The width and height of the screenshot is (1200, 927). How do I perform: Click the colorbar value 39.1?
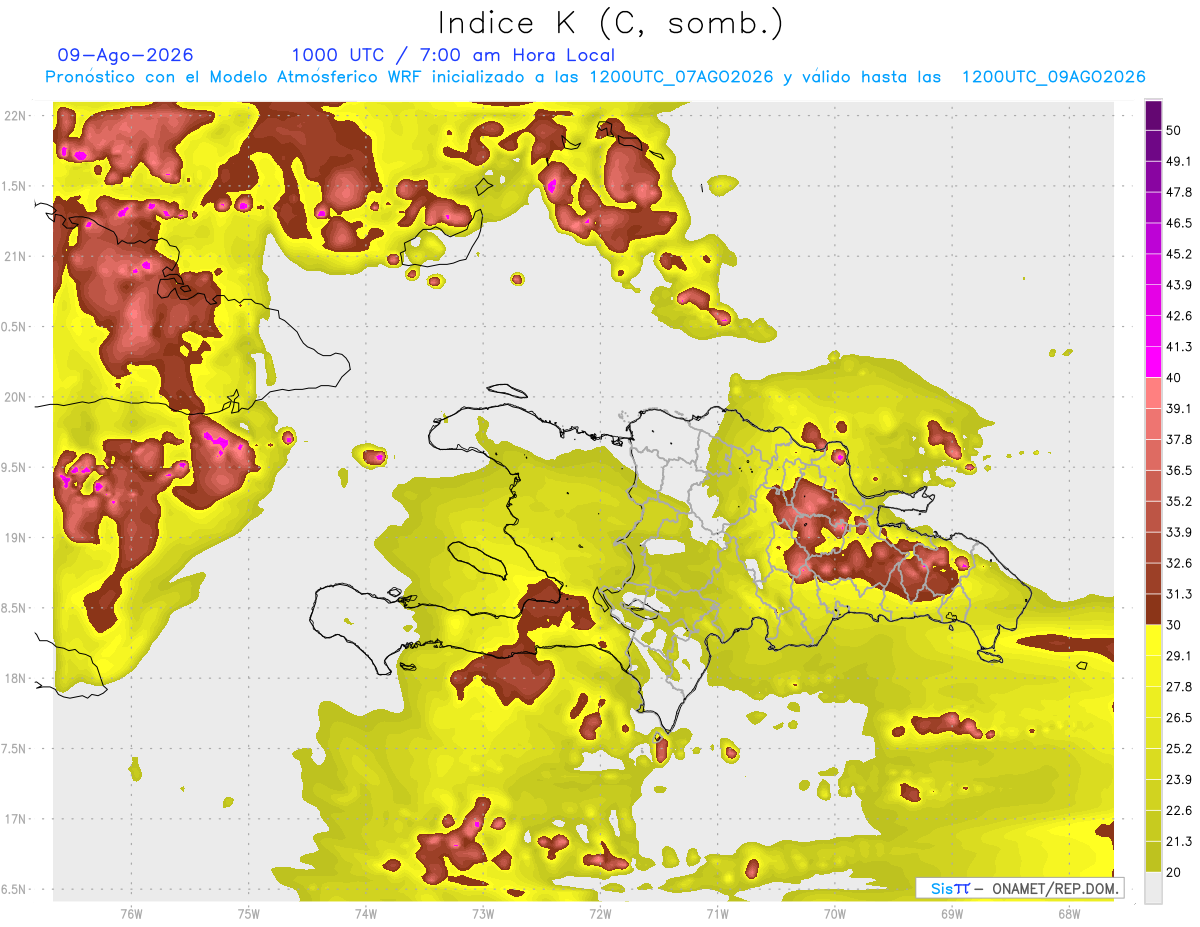tap(1179, 408)
